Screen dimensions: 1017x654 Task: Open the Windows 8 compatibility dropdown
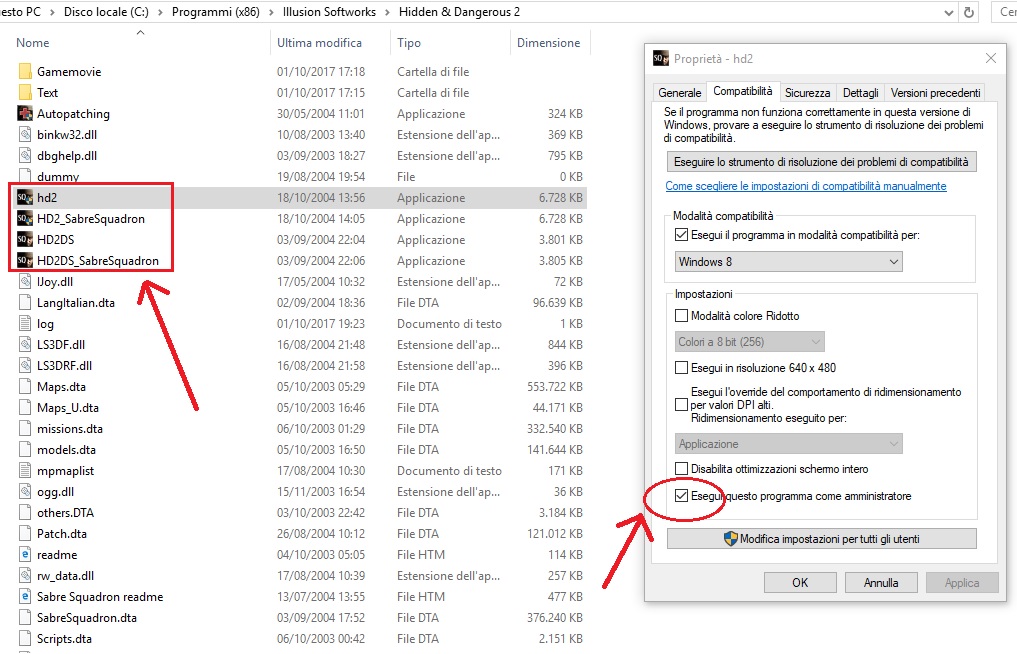point(788,262)
